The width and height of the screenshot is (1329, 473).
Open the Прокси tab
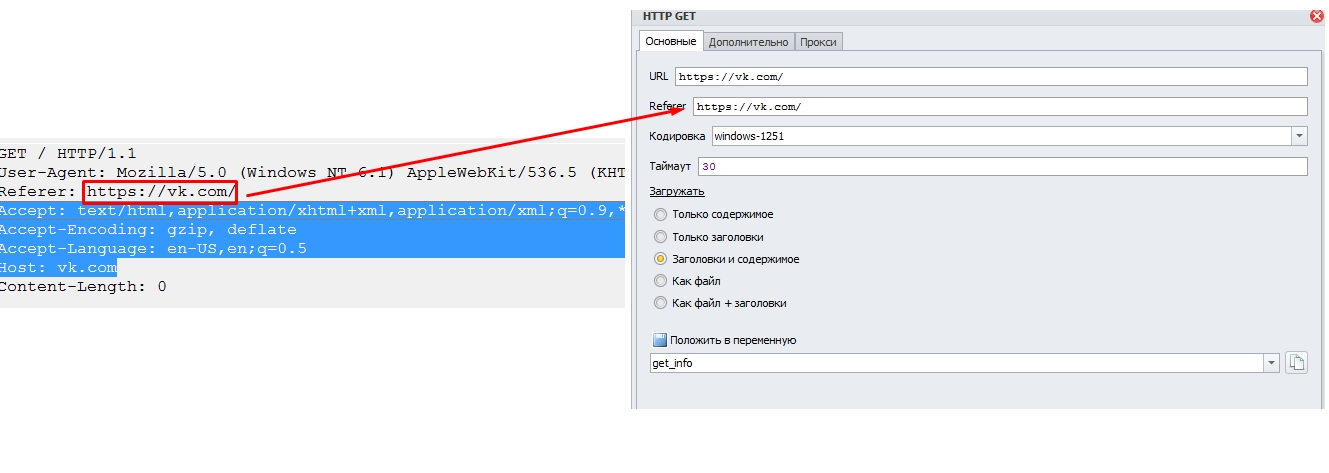tap(819, 42)
